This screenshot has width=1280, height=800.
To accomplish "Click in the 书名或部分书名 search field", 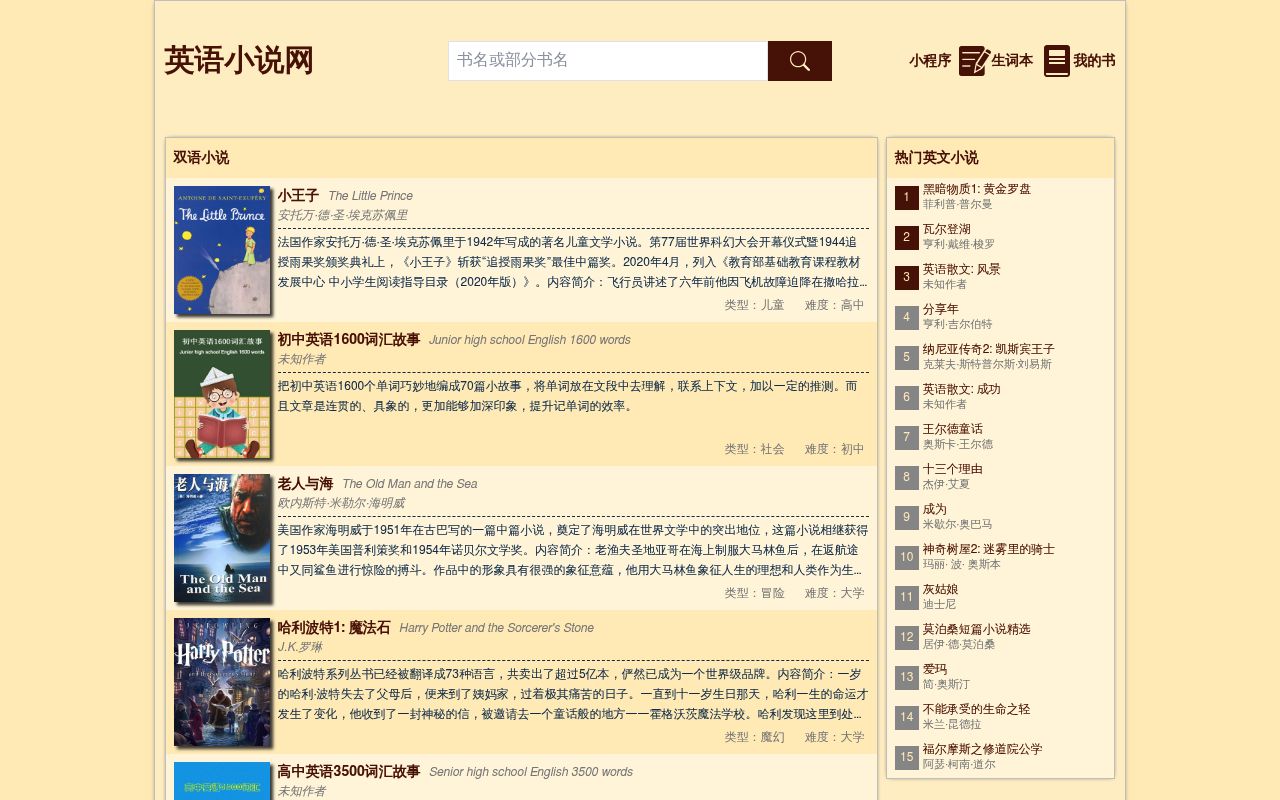I will [x=608, y=61].
